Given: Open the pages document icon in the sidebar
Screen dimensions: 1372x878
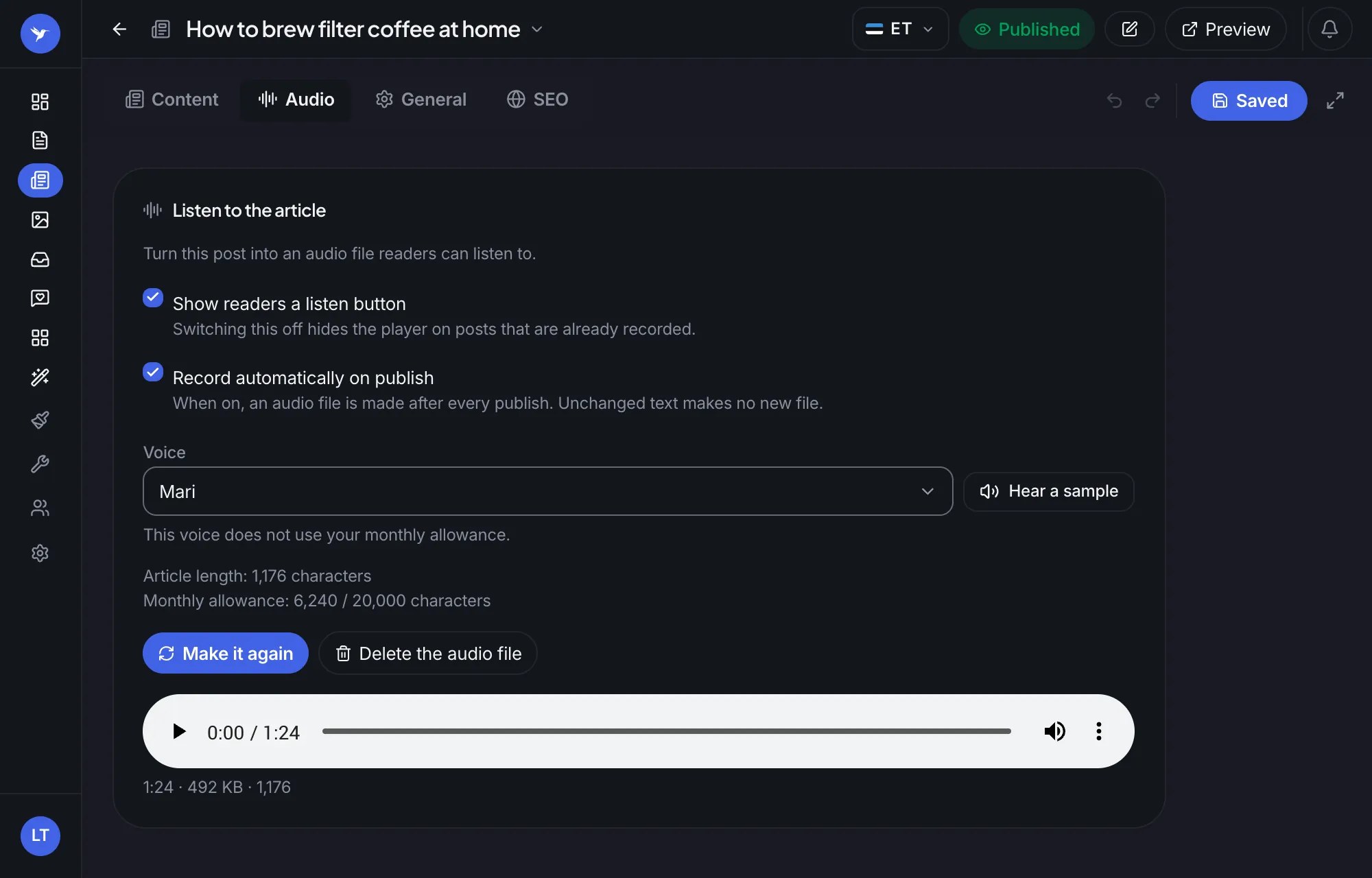Looking at the screenshot, I should [40, 141].
